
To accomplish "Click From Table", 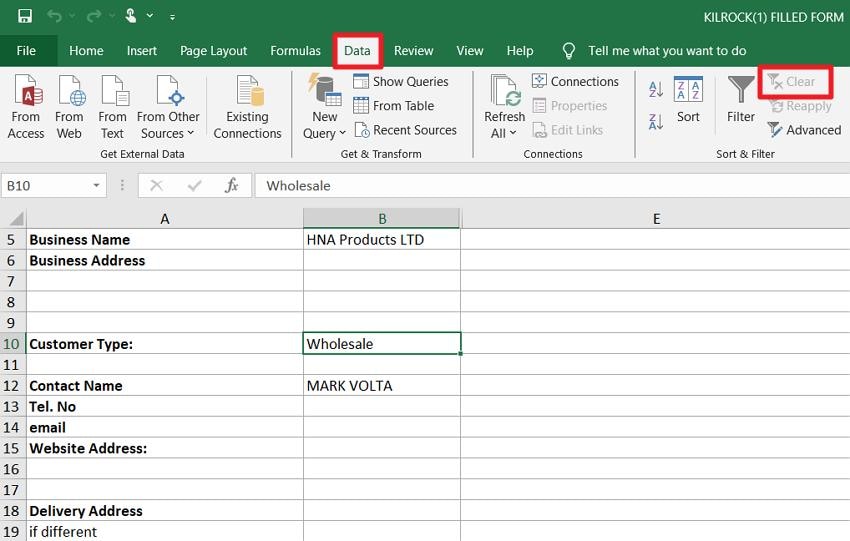I will point(394,106).
